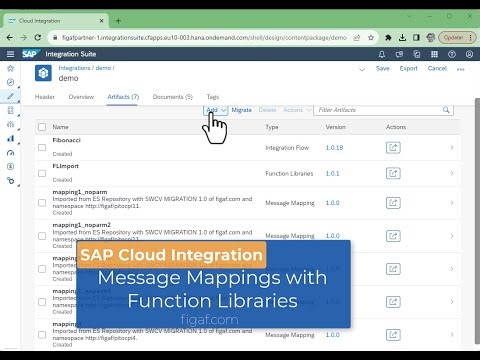Image resolution: width=480 pixels, height=360 pixels.
Task: Open the hamburger navigation menu
Action: click(x=10, y=54)
